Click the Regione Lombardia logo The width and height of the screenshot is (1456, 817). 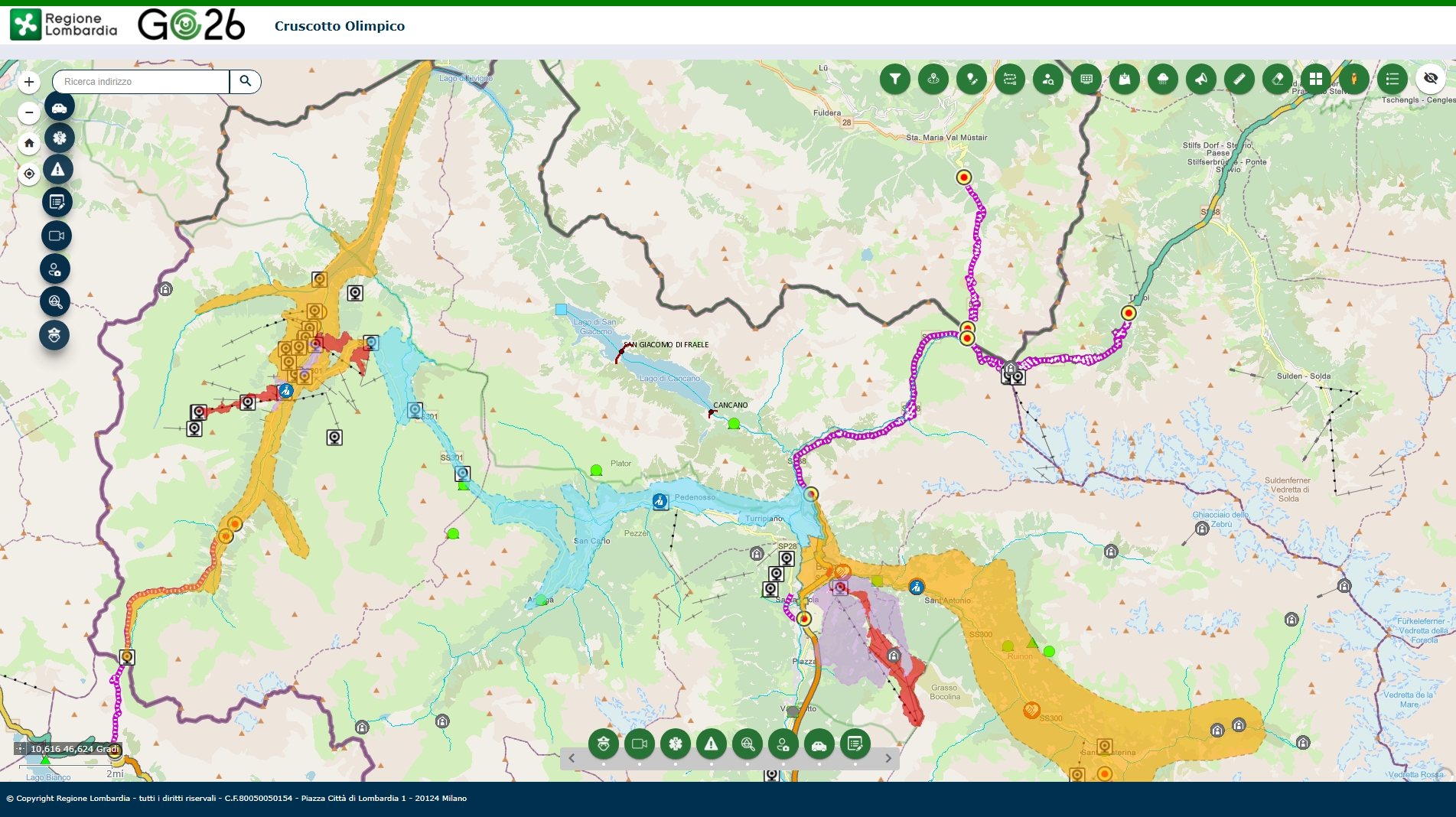[x=64, y=25]
